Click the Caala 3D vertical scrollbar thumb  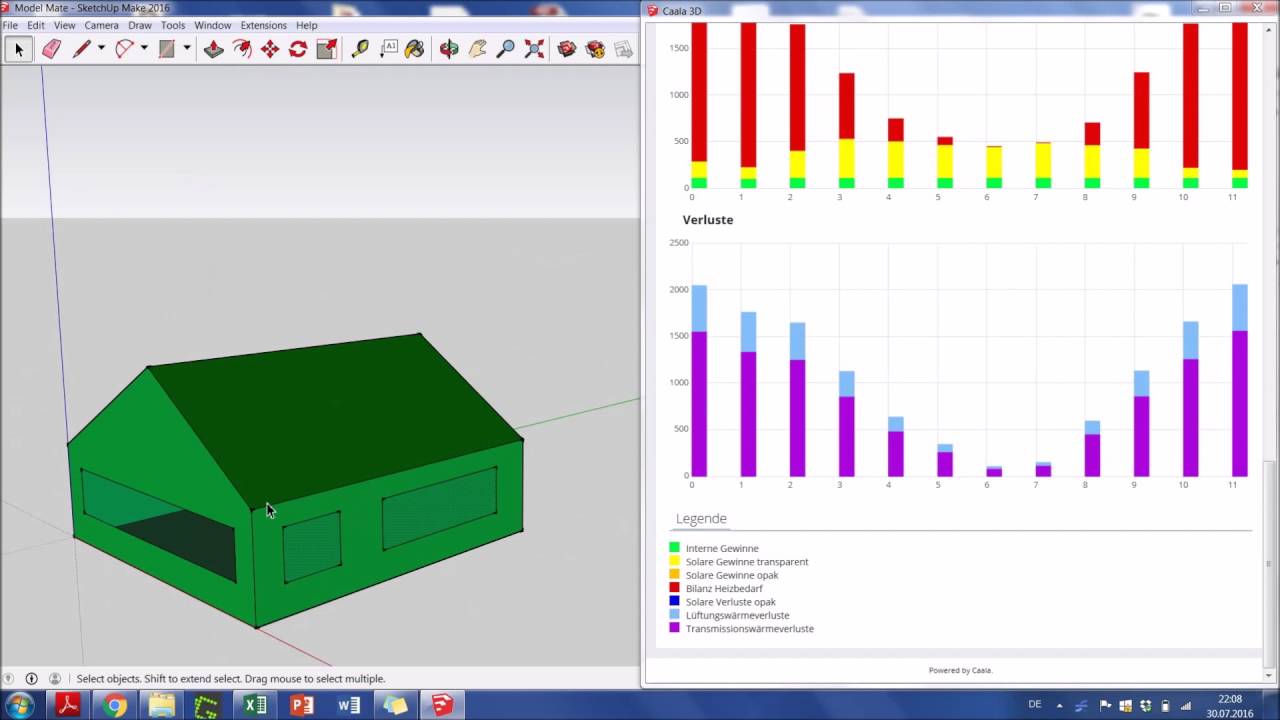1269,564
